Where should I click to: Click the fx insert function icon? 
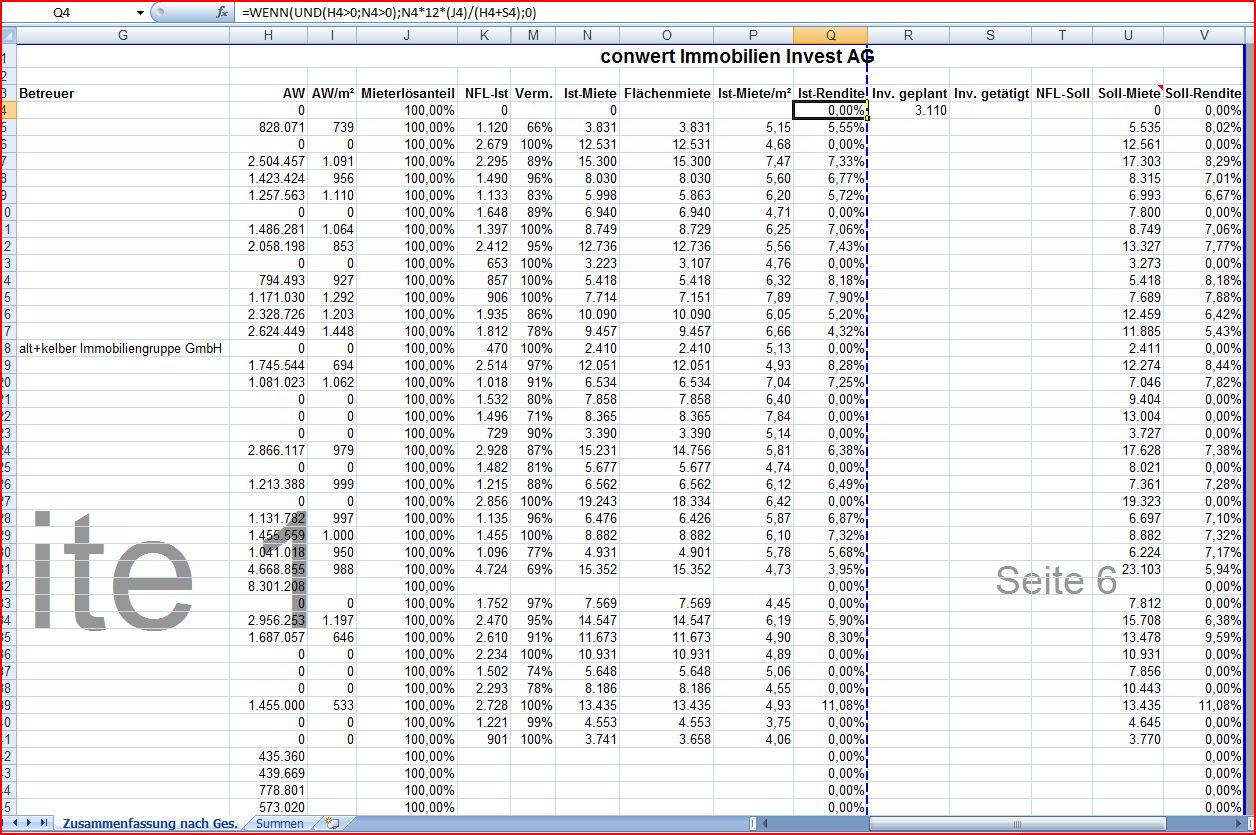[222, 13]
